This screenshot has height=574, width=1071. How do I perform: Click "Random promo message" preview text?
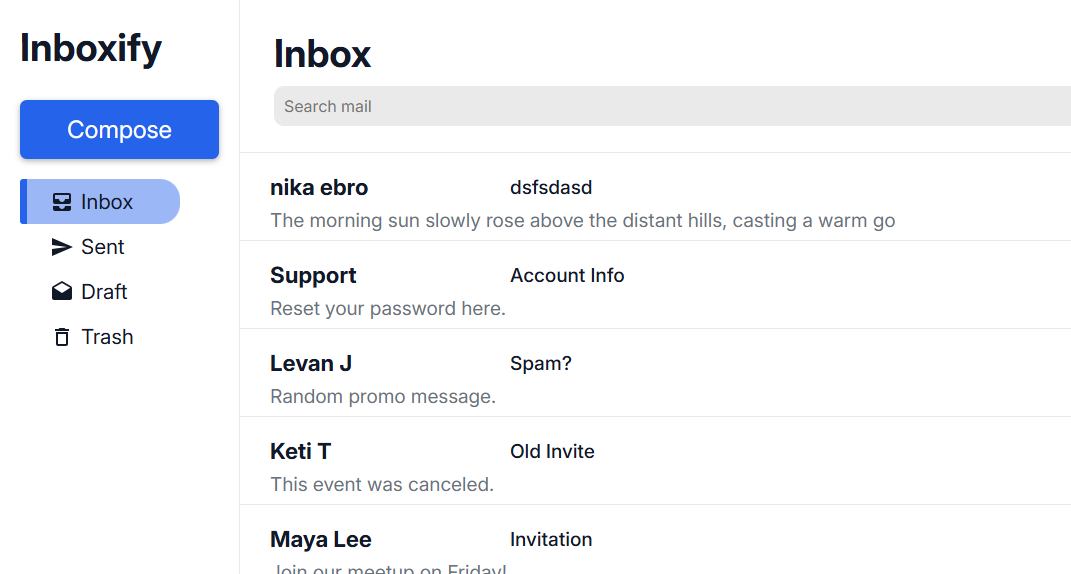click(383, 397)
